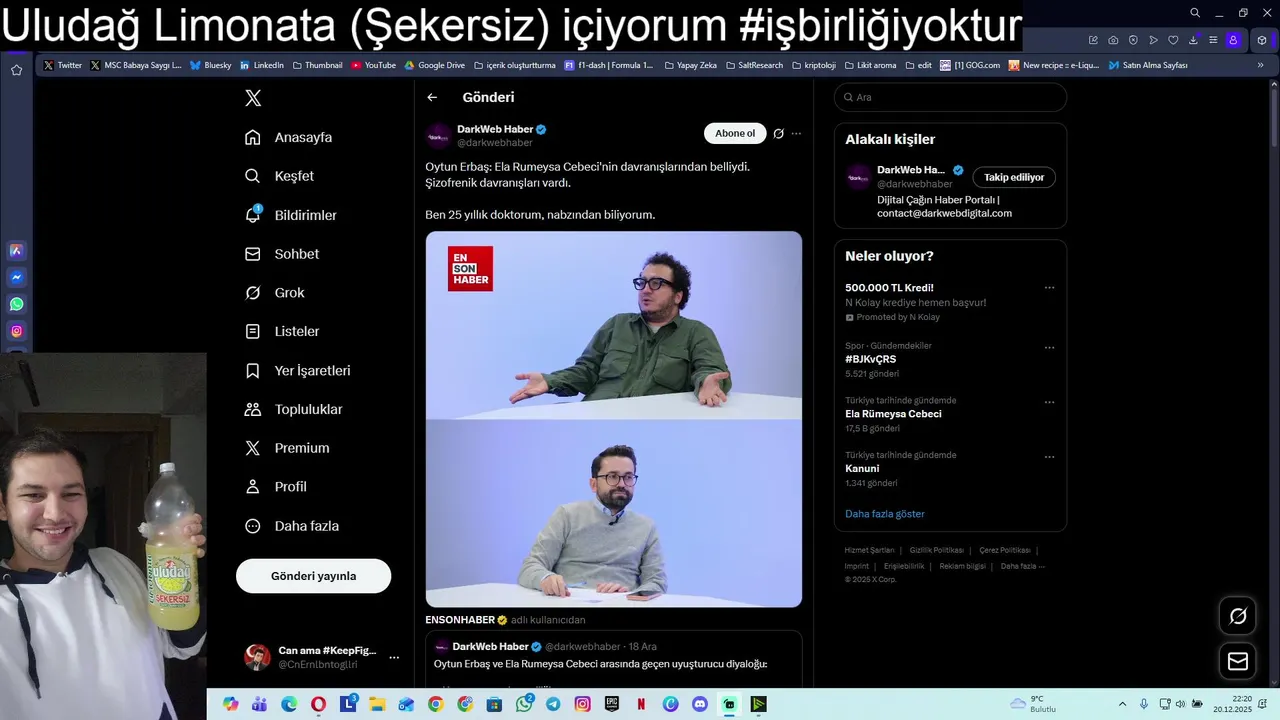The width and height of the screenshot is (1280, 720).
Task: Click the Ara search field
Action: coord(950,97)
